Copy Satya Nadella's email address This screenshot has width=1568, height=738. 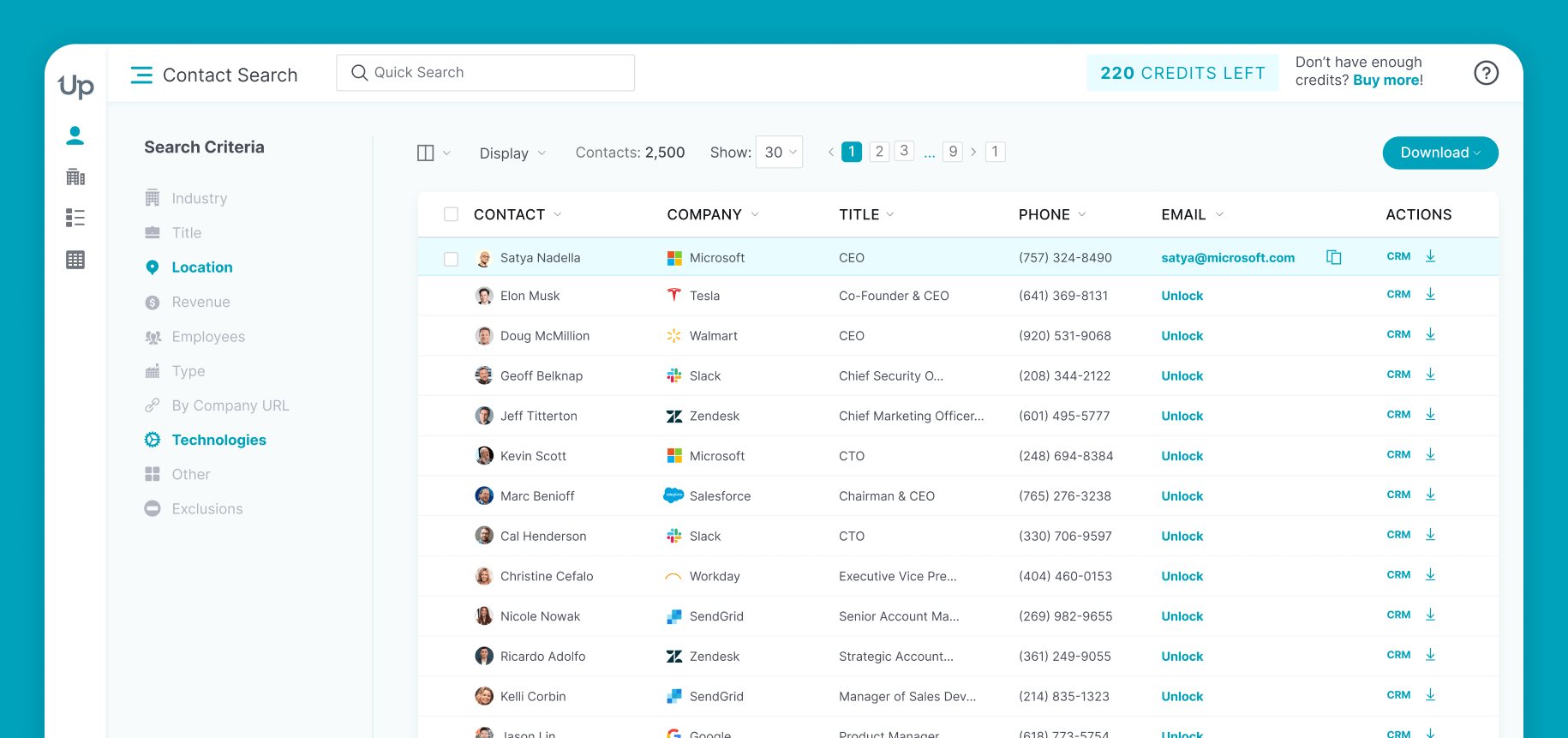coord(1334,257)
